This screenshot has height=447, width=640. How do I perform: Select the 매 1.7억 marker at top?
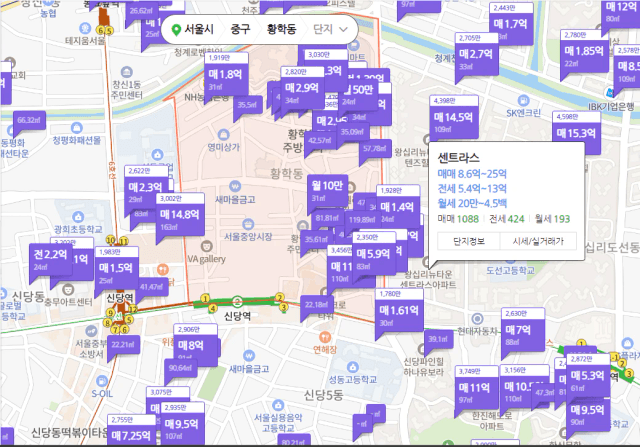pos(511,24)
